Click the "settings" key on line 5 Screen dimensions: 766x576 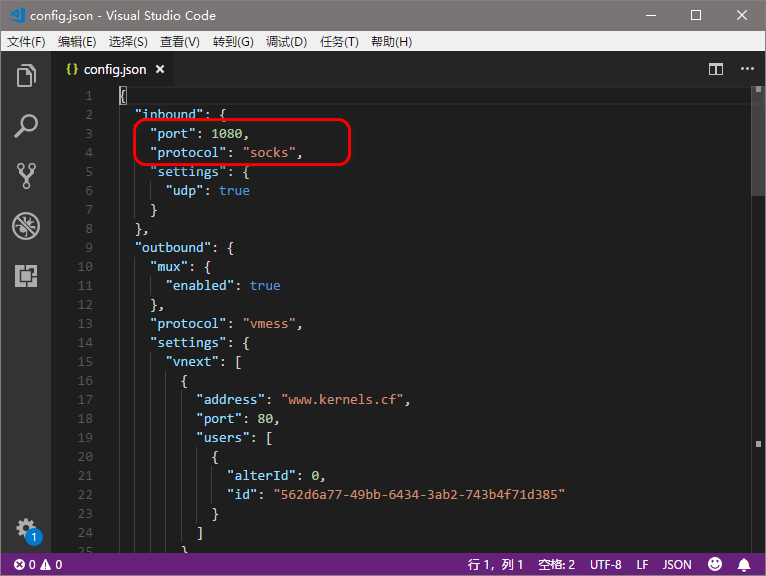pyautogui.click(x=188, y=171)
